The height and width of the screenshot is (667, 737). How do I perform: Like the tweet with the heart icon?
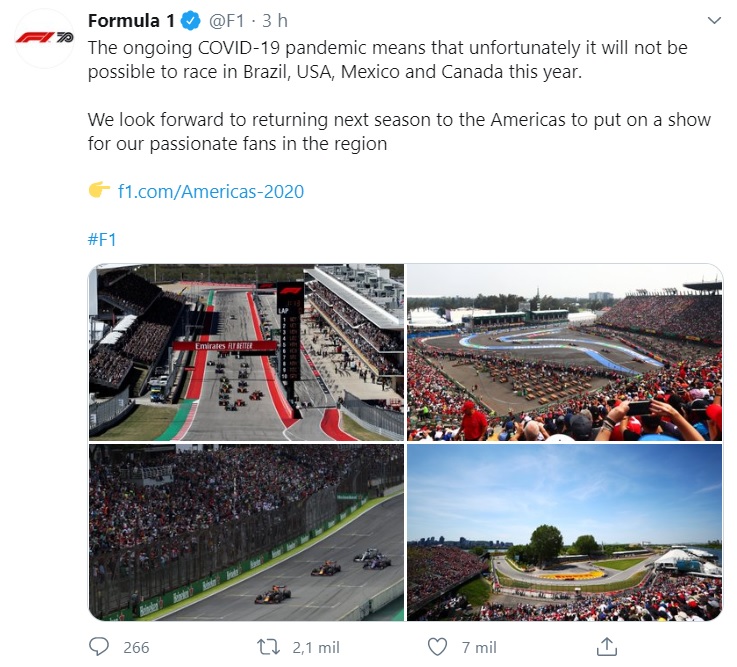pyautogui.click(x=437, y=647)
